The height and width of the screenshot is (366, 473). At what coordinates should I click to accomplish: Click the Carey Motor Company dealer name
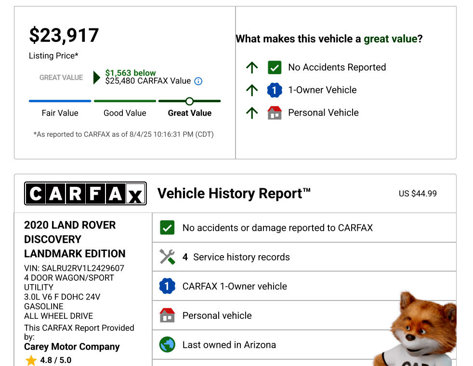(x=72, y=347)
